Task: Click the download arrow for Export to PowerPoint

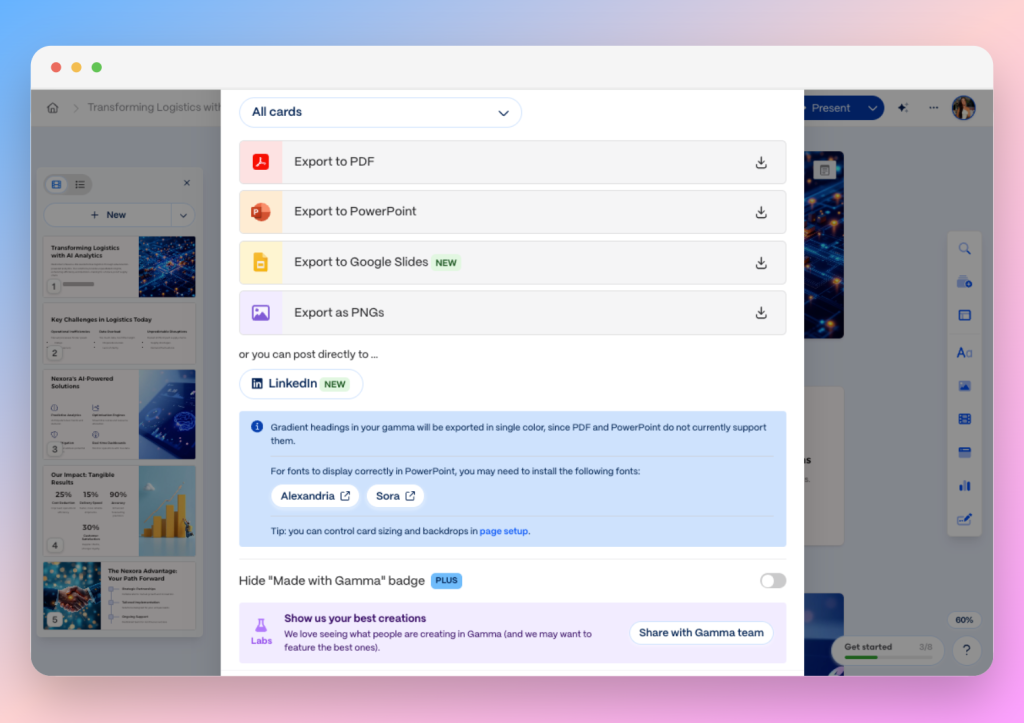Action: (x=761, y=212)
